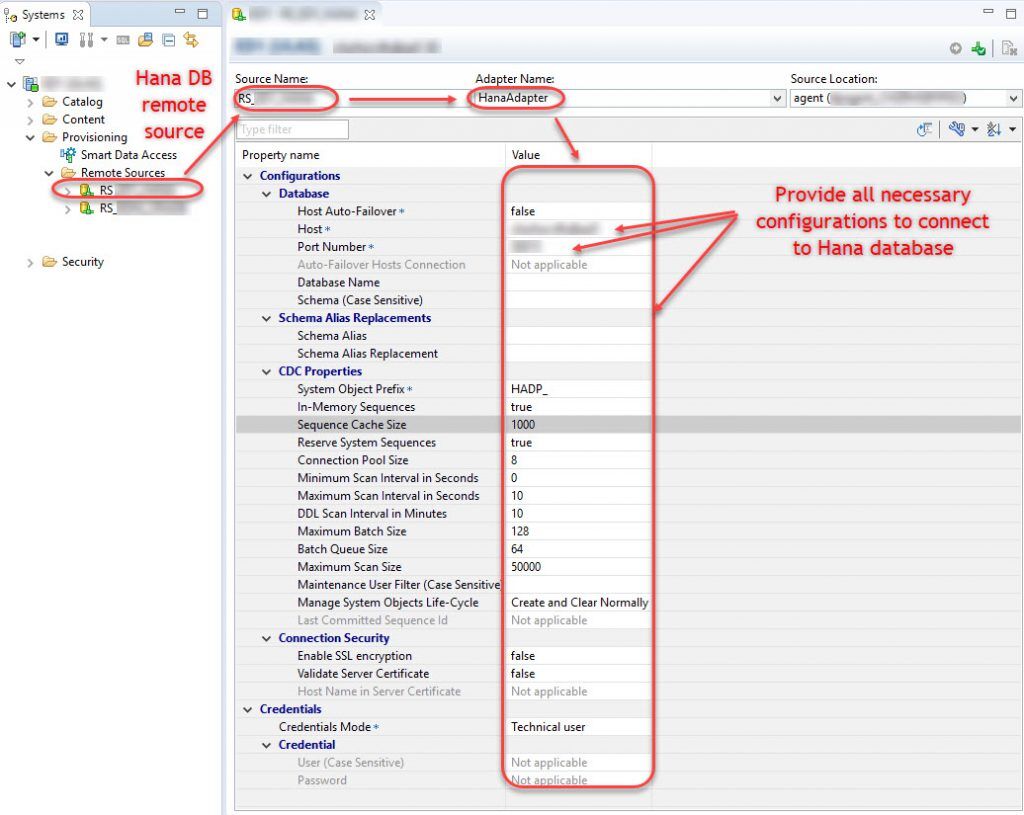1024x815 pixels.
Task: Click the refresh properties icon
Action: pyautogui.click(x=924, y=129)
